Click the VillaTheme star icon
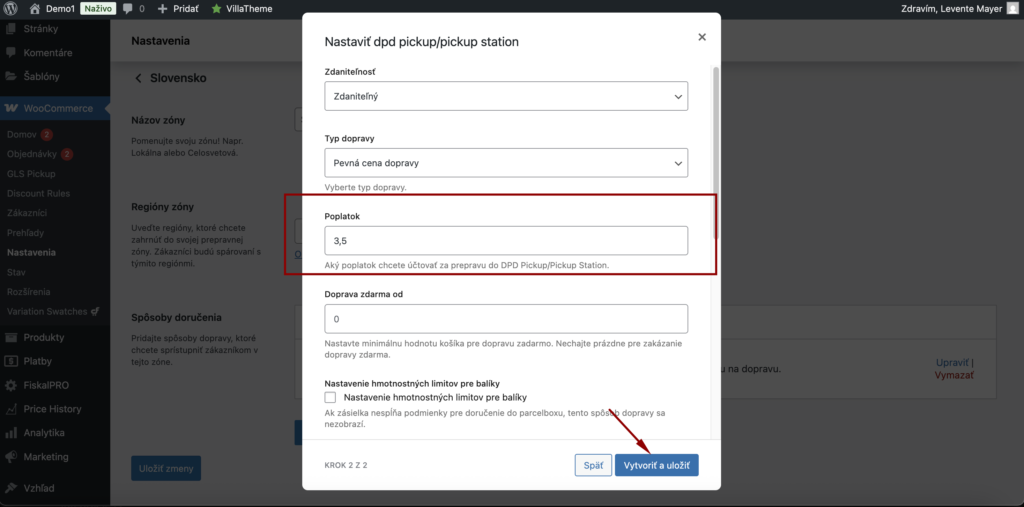This screenshot has width=1024, height=507. 217,8
